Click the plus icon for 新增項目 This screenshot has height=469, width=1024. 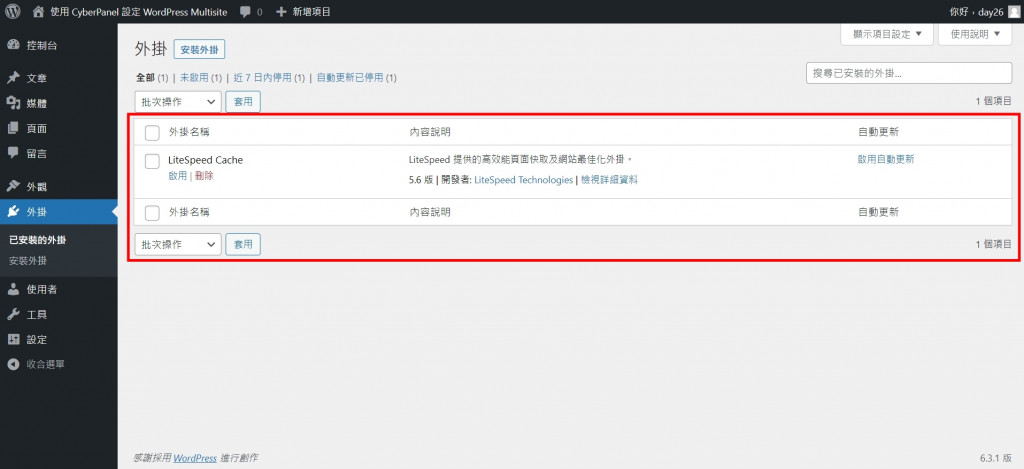pyautogui.click(x=281, y=12)
